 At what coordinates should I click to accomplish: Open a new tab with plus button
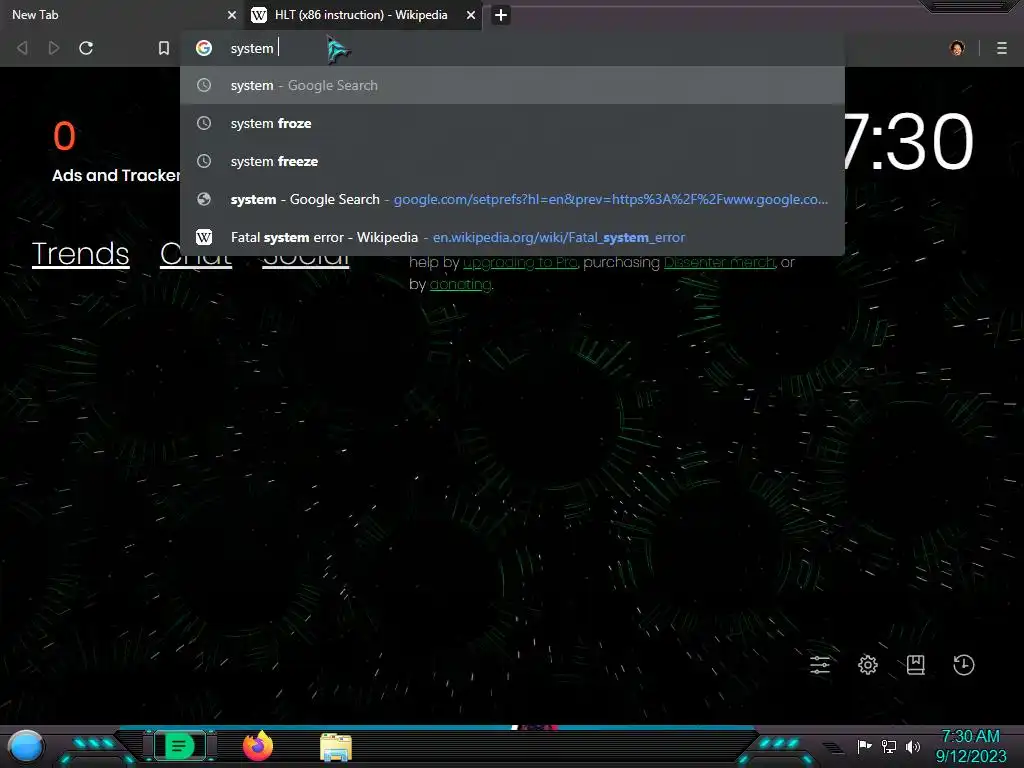501,15
